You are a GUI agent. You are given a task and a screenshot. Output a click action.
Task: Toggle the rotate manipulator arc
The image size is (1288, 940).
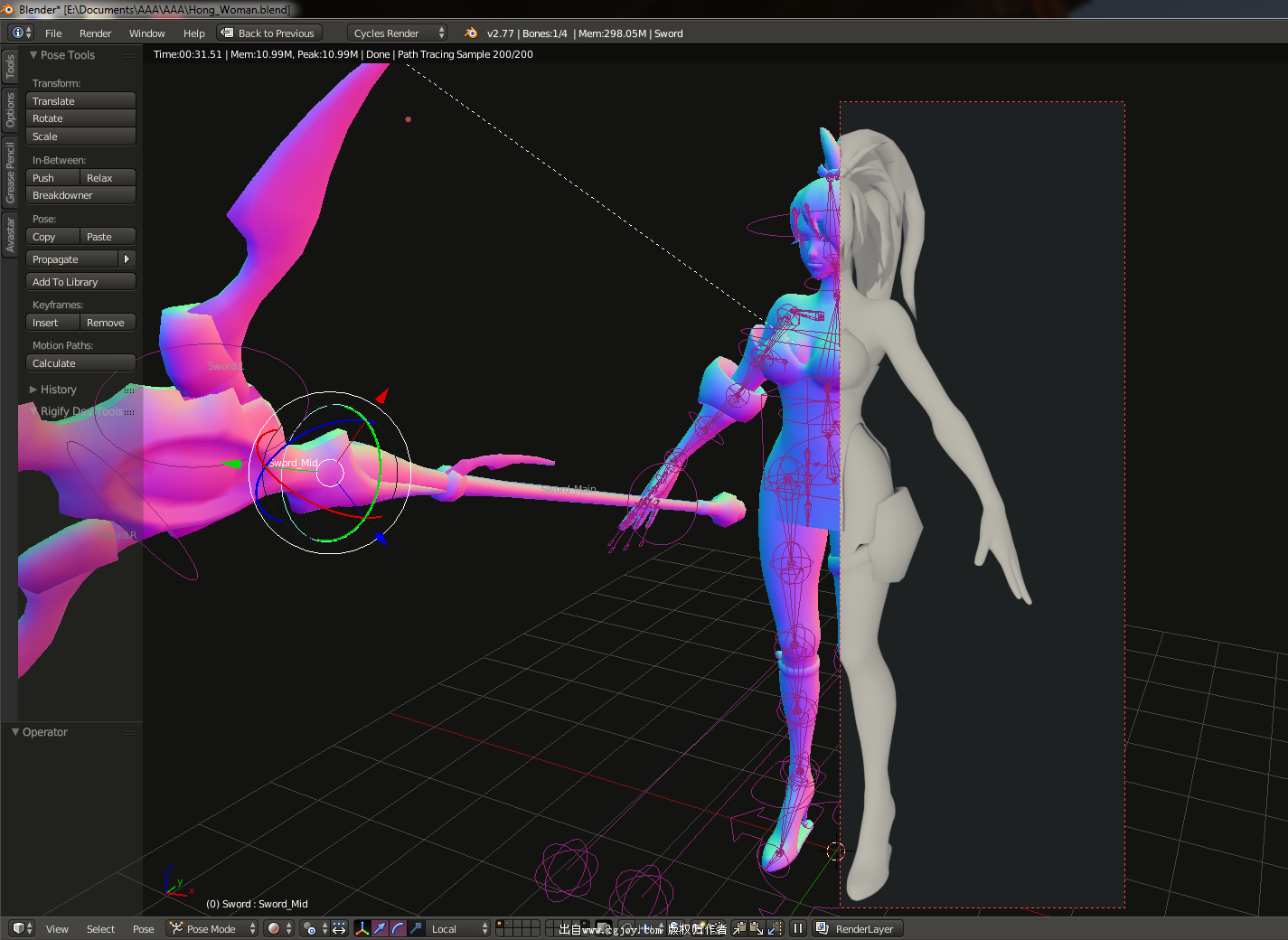click(x=398, y=928)
